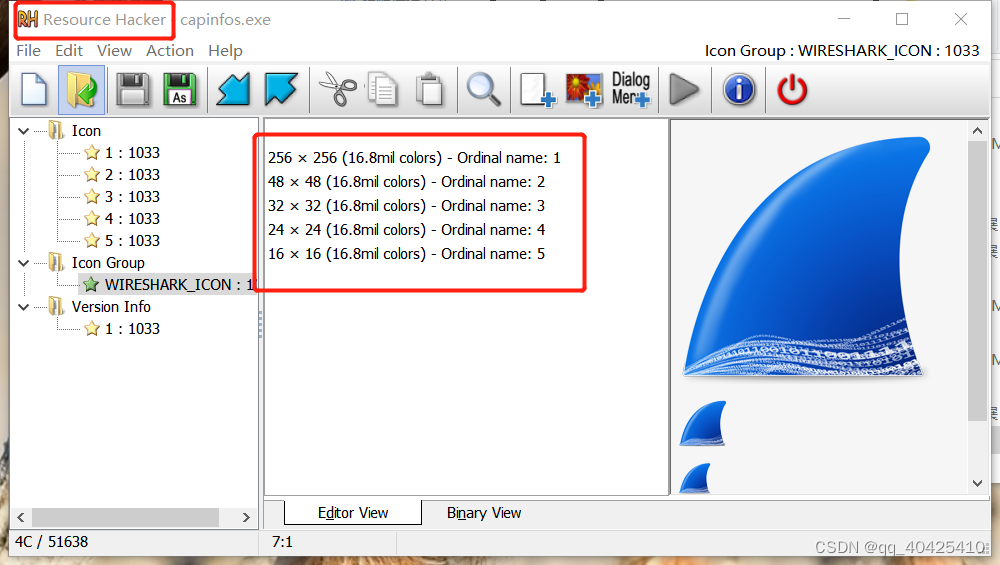
Task: Add a new blank resource via plus-page icon
Action: click(537, 89)
